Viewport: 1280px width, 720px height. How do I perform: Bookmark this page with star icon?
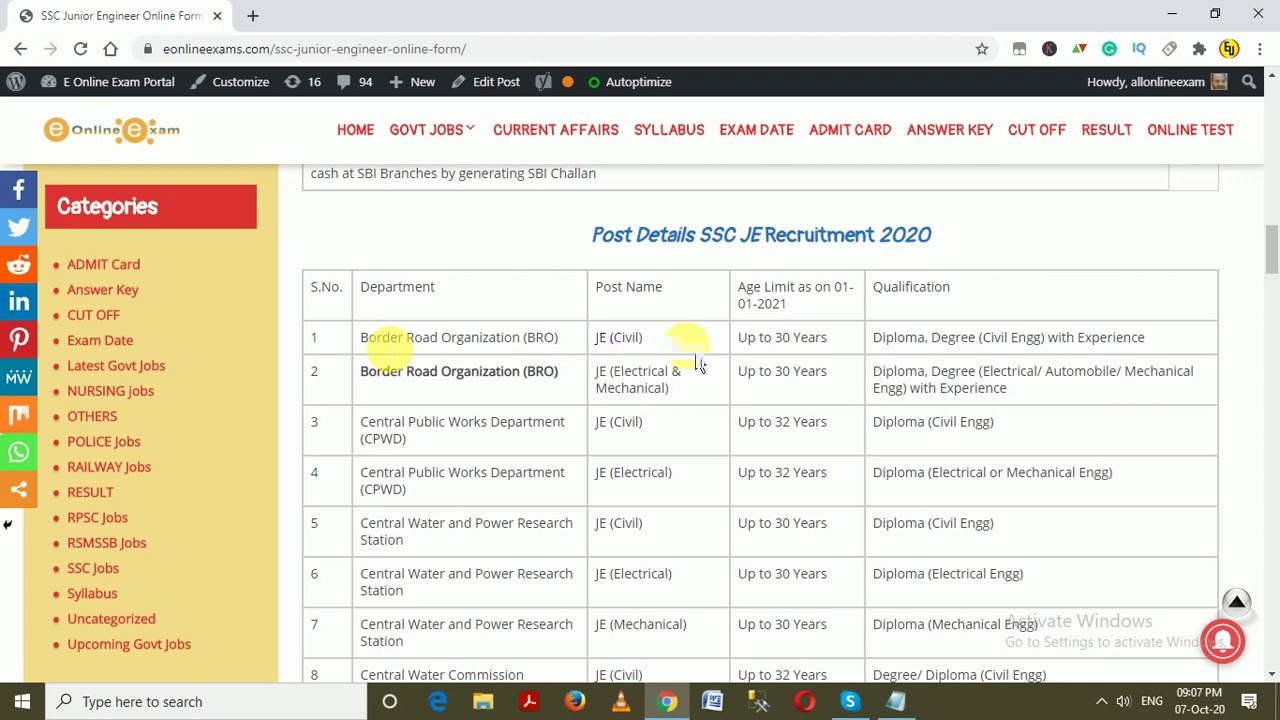pyautogui.click(x=982, y=49)
